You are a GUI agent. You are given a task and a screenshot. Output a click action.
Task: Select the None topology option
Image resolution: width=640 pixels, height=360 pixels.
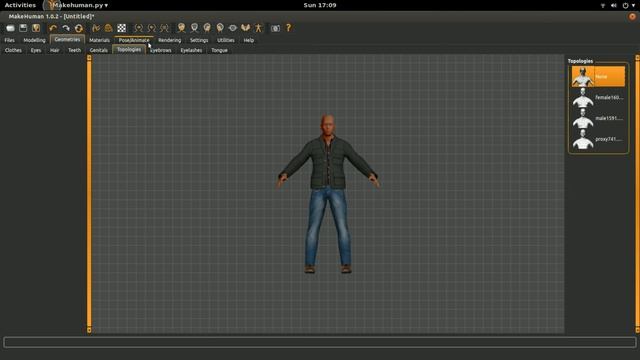tap(598, 77)
